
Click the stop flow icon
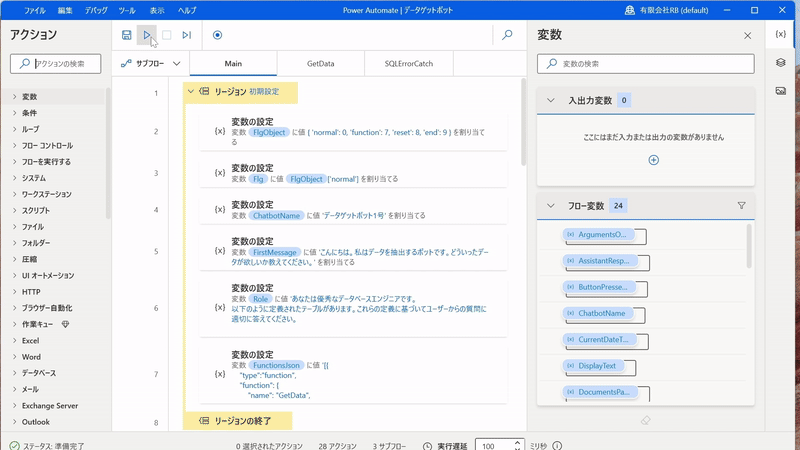(167, 35)
